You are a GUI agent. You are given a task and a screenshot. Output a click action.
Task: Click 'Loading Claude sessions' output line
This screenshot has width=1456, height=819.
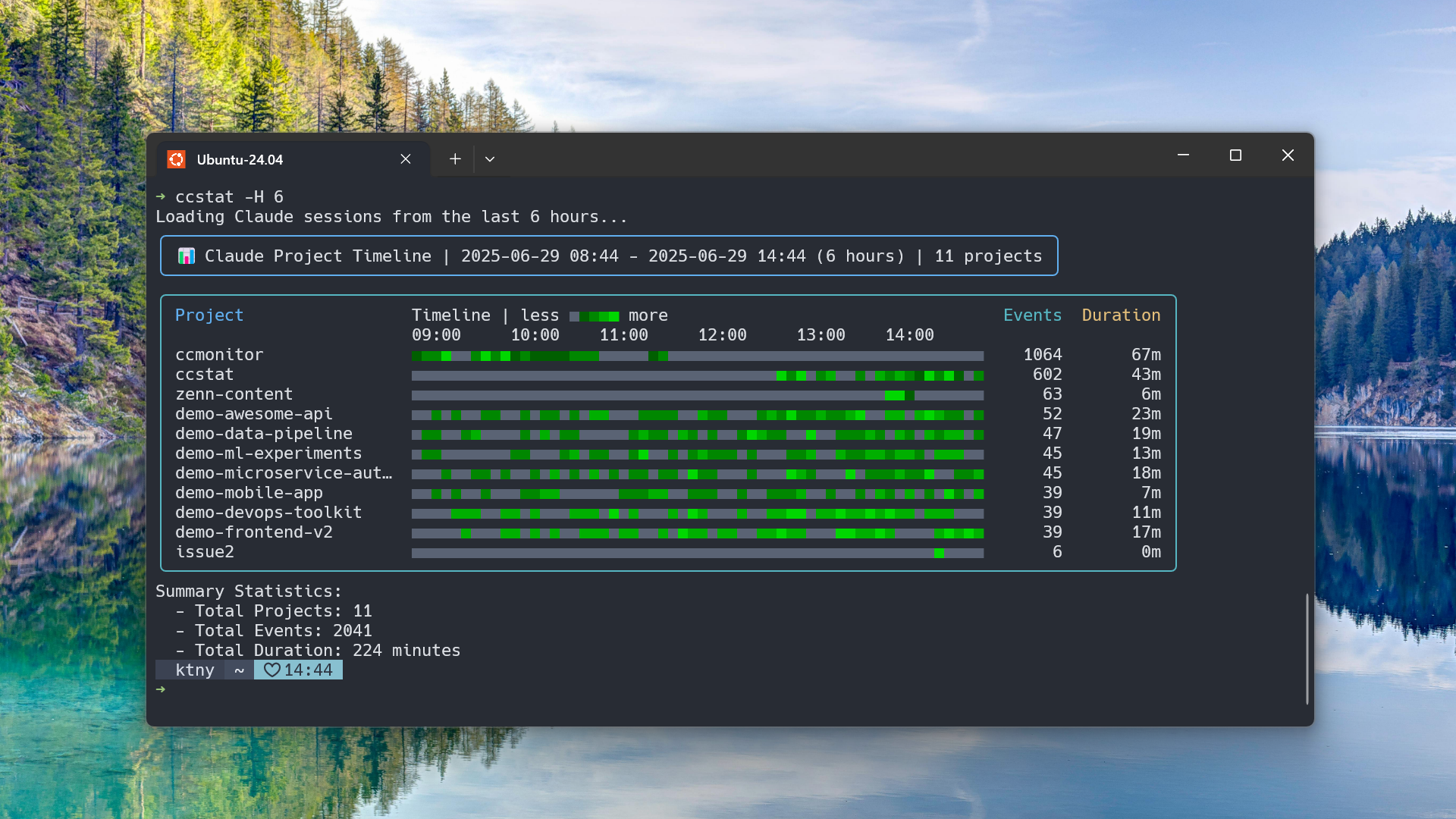point(392,217)
